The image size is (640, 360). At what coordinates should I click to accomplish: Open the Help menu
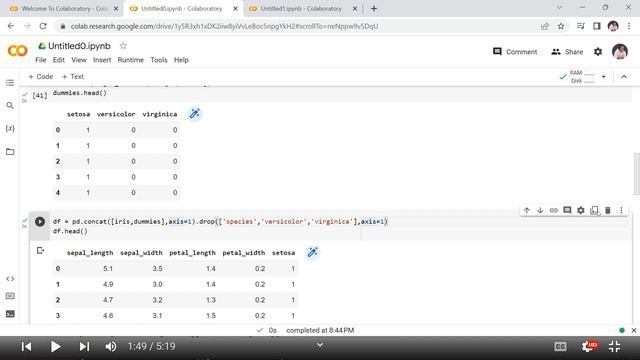coord(181,60)
